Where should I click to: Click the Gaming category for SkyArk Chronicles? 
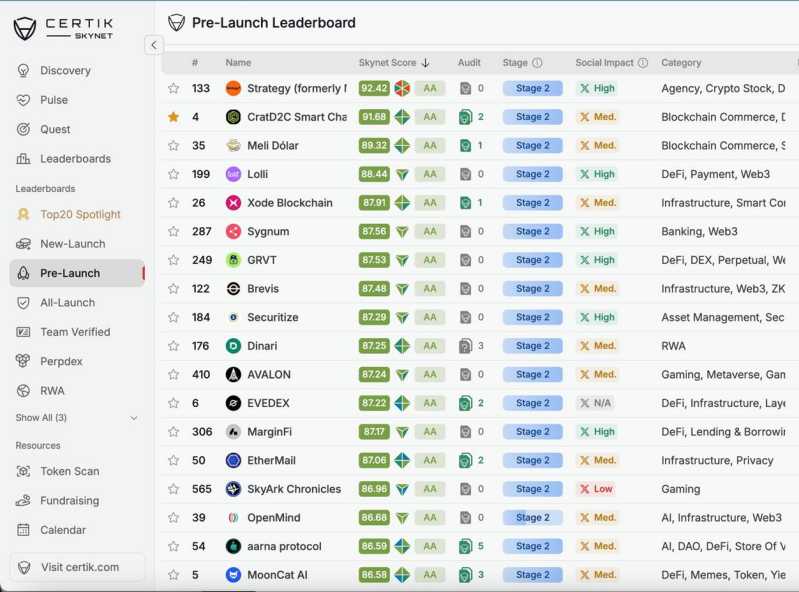pyautogui.click(x=680, y=489)
